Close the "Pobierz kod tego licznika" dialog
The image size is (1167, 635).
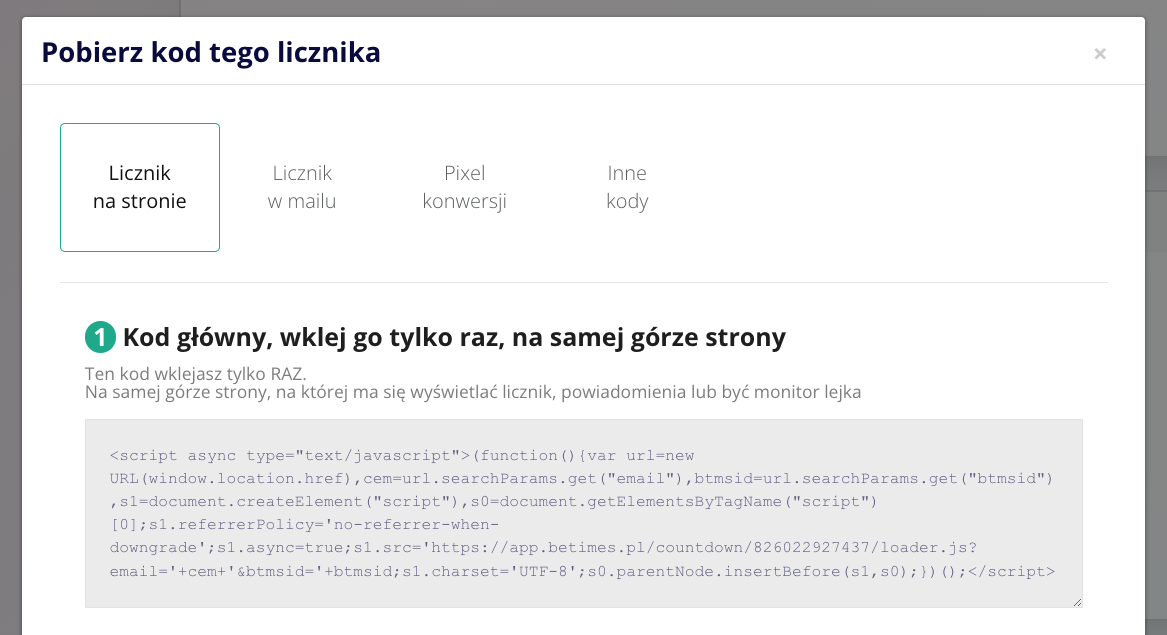pyautogui.click(x=1100, y=54)
